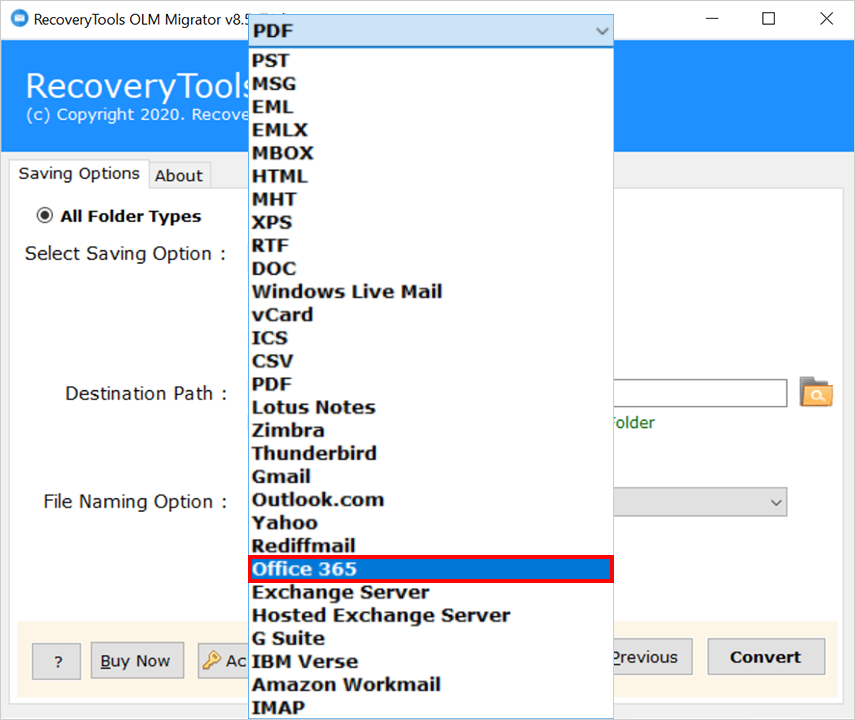The width and height of the screenshot is (855, 720).
Task: Pick HTML as the saving option
Action: coord(431,176)
